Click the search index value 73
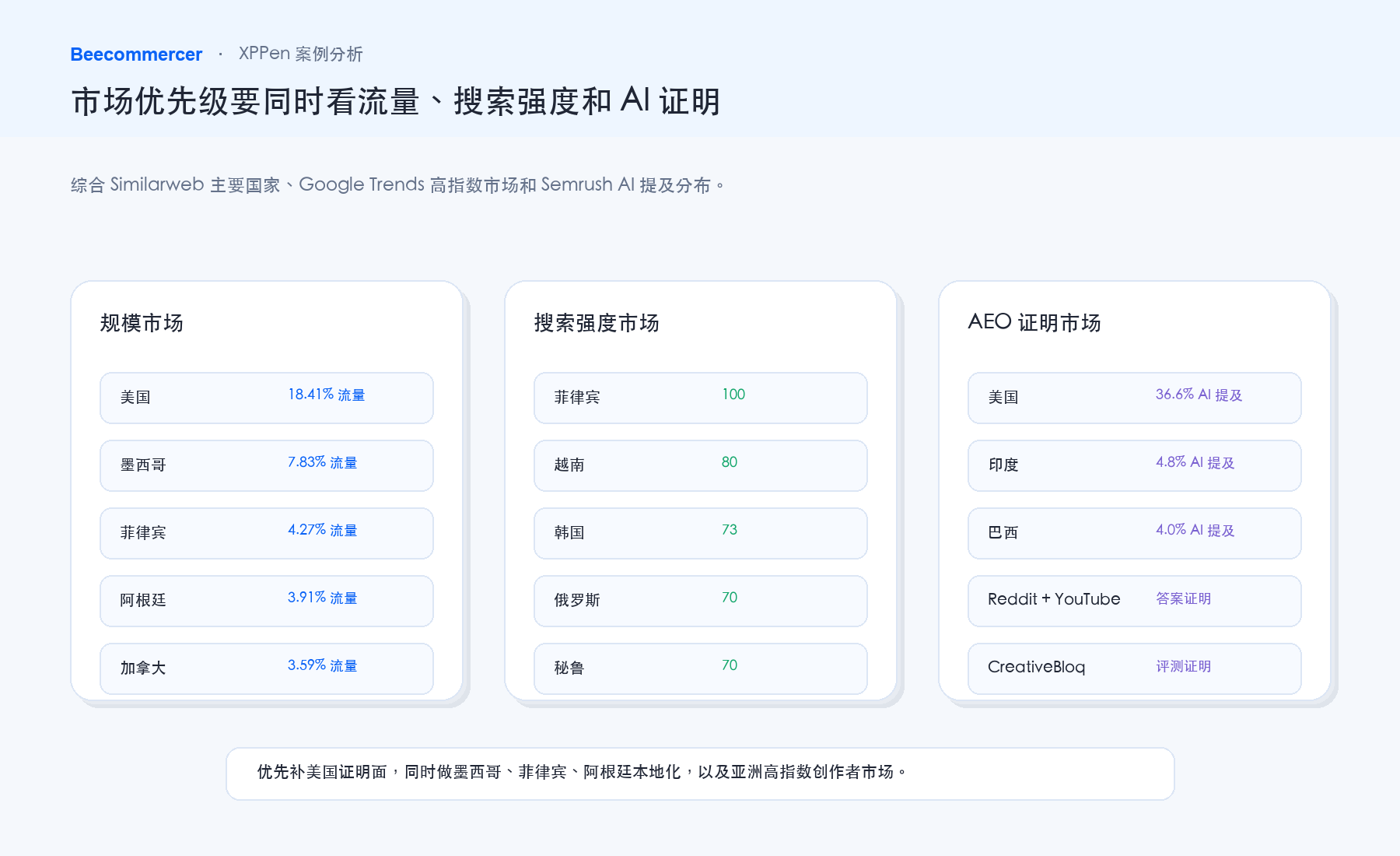Image resolution: width=1400 pixels, height=856 pixels. tap(730, 530)
